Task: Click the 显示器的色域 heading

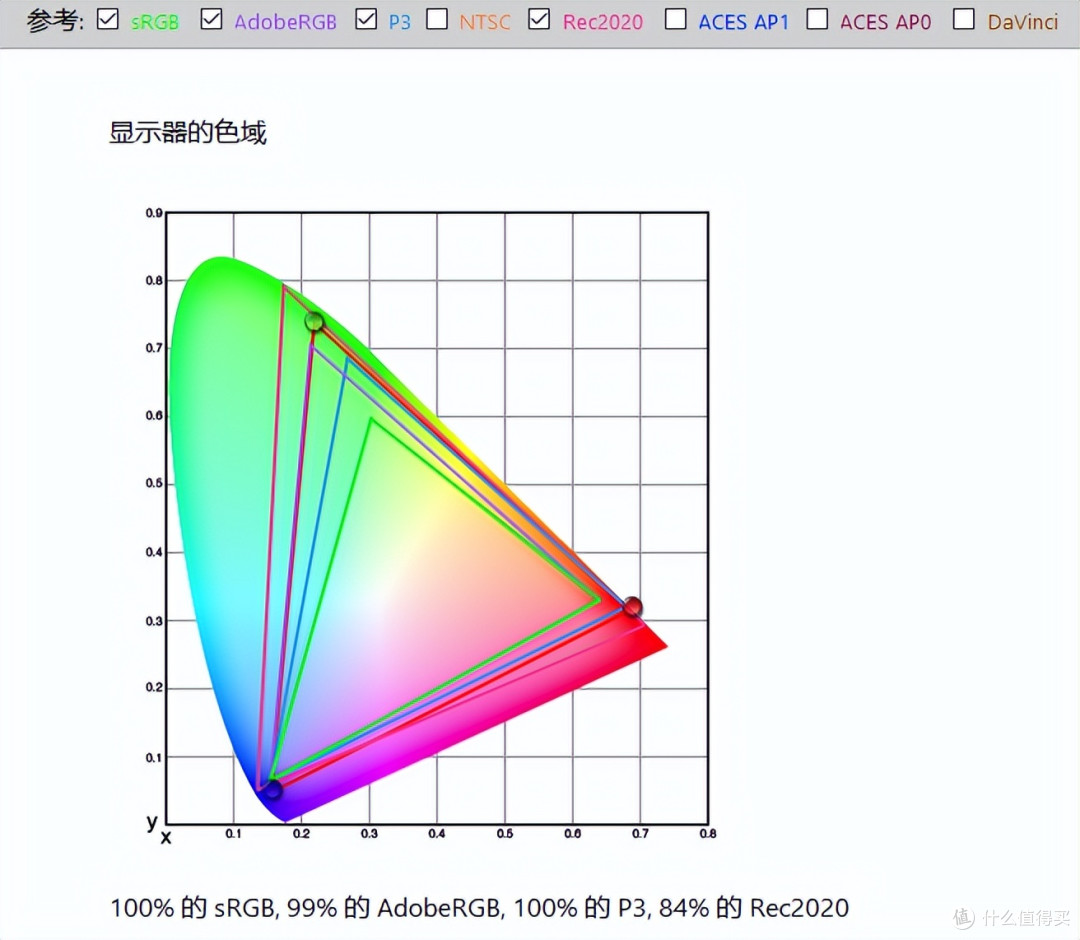Action: tap(187, 132)
